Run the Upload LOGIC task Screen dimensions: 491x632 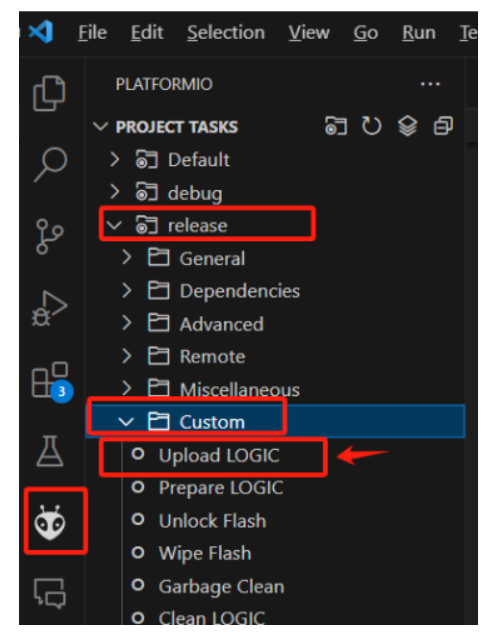tap(219, 456)
